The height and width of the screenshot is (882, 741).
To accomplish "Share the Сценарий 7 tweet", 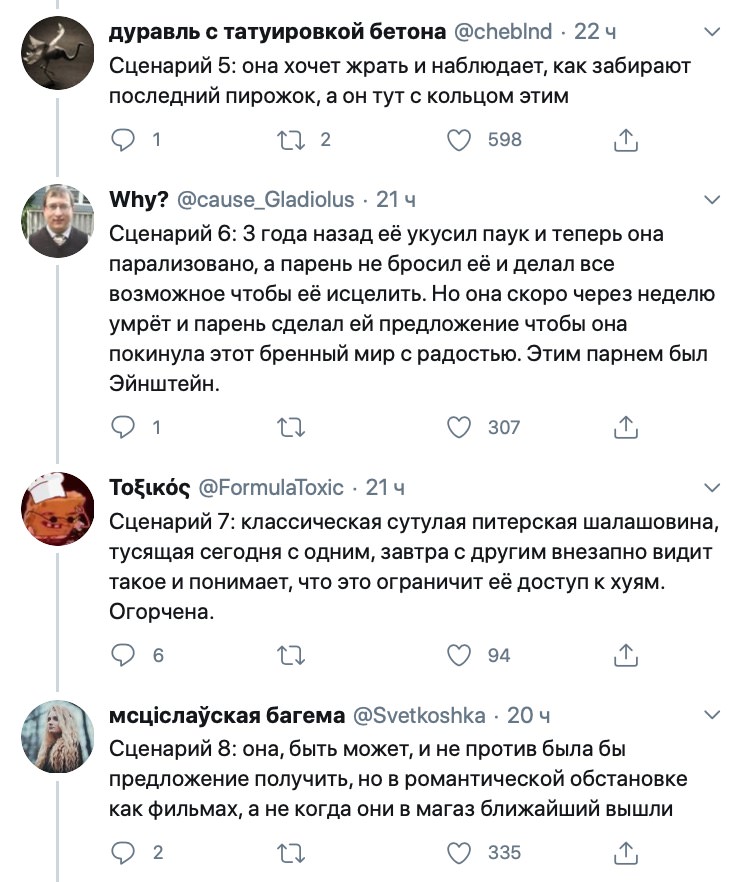I will pyautogui.click(x=625, y=655).
